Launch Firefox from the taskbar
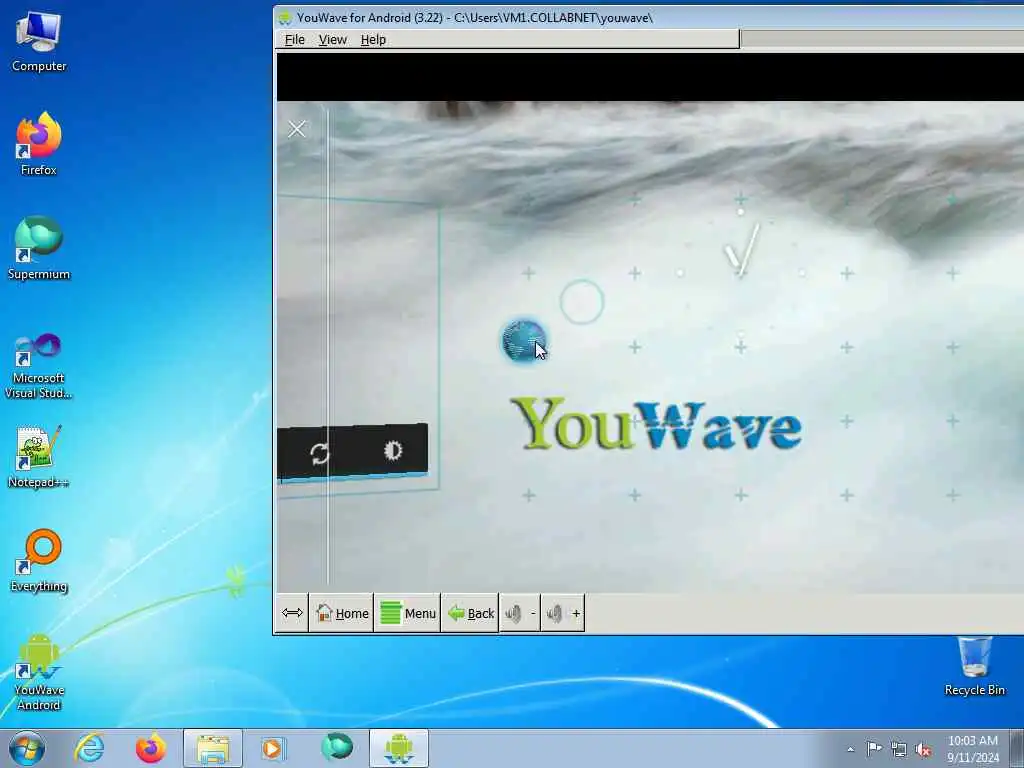Viewport: 1024px width, 768px height. point(151,748)
